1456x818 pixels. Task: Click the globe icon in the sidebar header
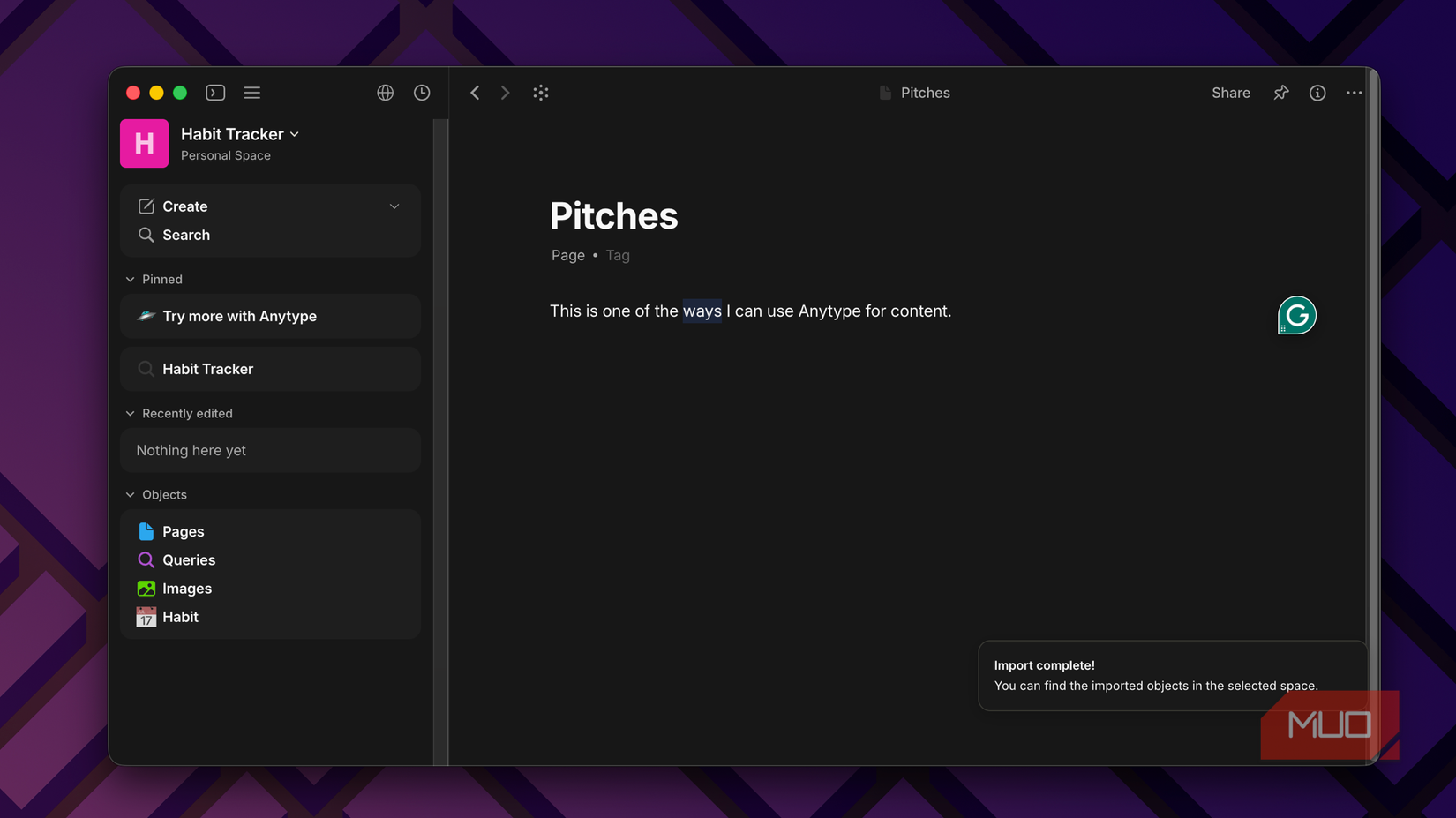point(385,93)
